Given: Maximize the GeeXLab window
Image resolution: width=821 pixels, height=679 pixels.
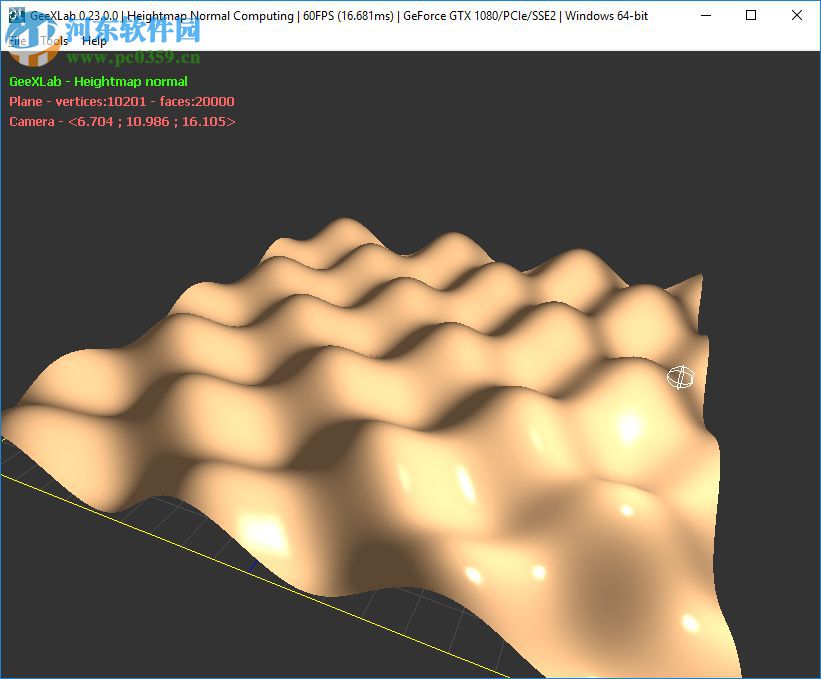Looking at the screenshot, I should coord(749,15).
